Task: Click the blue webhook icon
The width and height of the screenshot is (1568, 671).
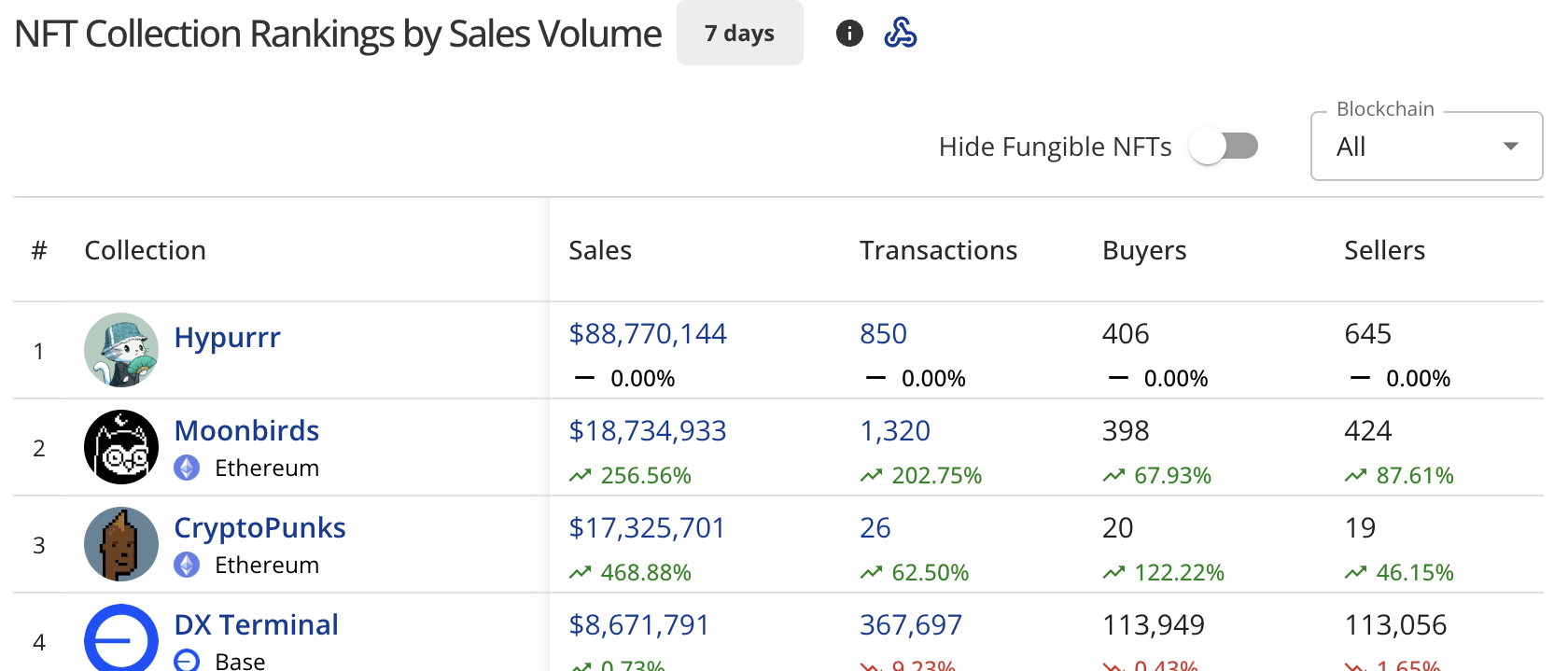Action: [900, 34]
